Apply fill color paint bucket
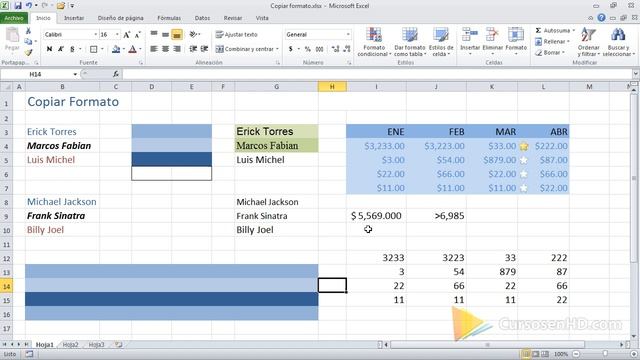Screen dimensions: 640x360 click(116, 49)
